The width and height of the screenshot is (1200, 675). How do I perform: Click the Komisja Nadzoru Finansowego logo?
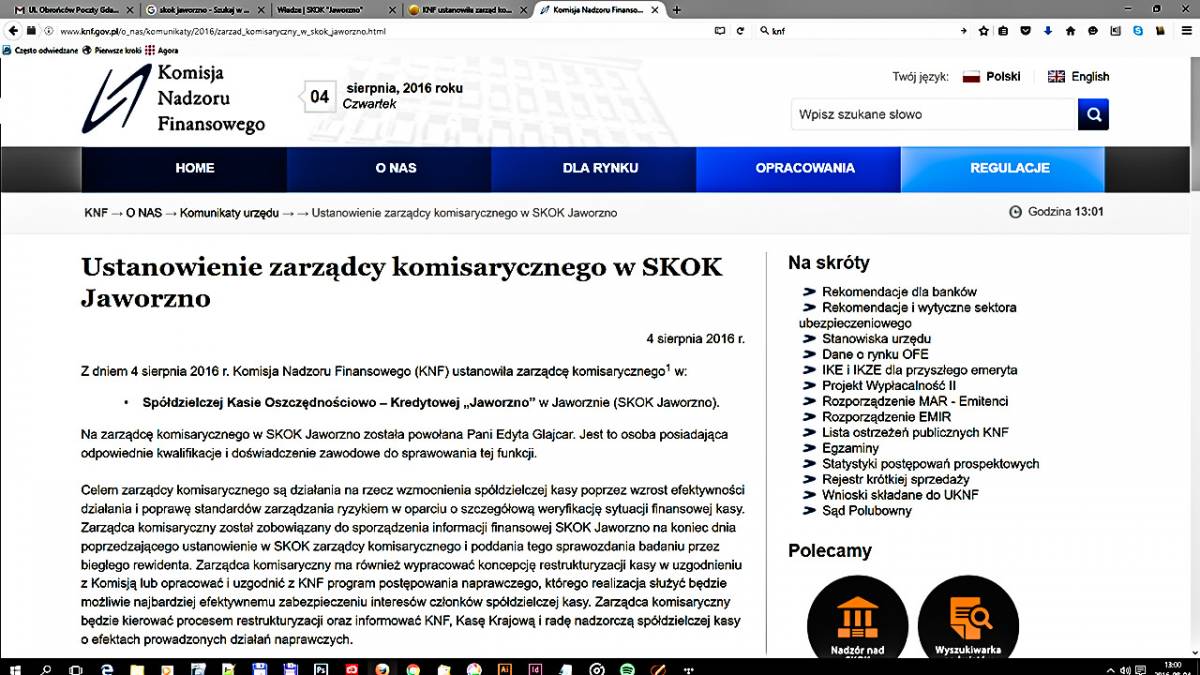[x=173, y=98]
